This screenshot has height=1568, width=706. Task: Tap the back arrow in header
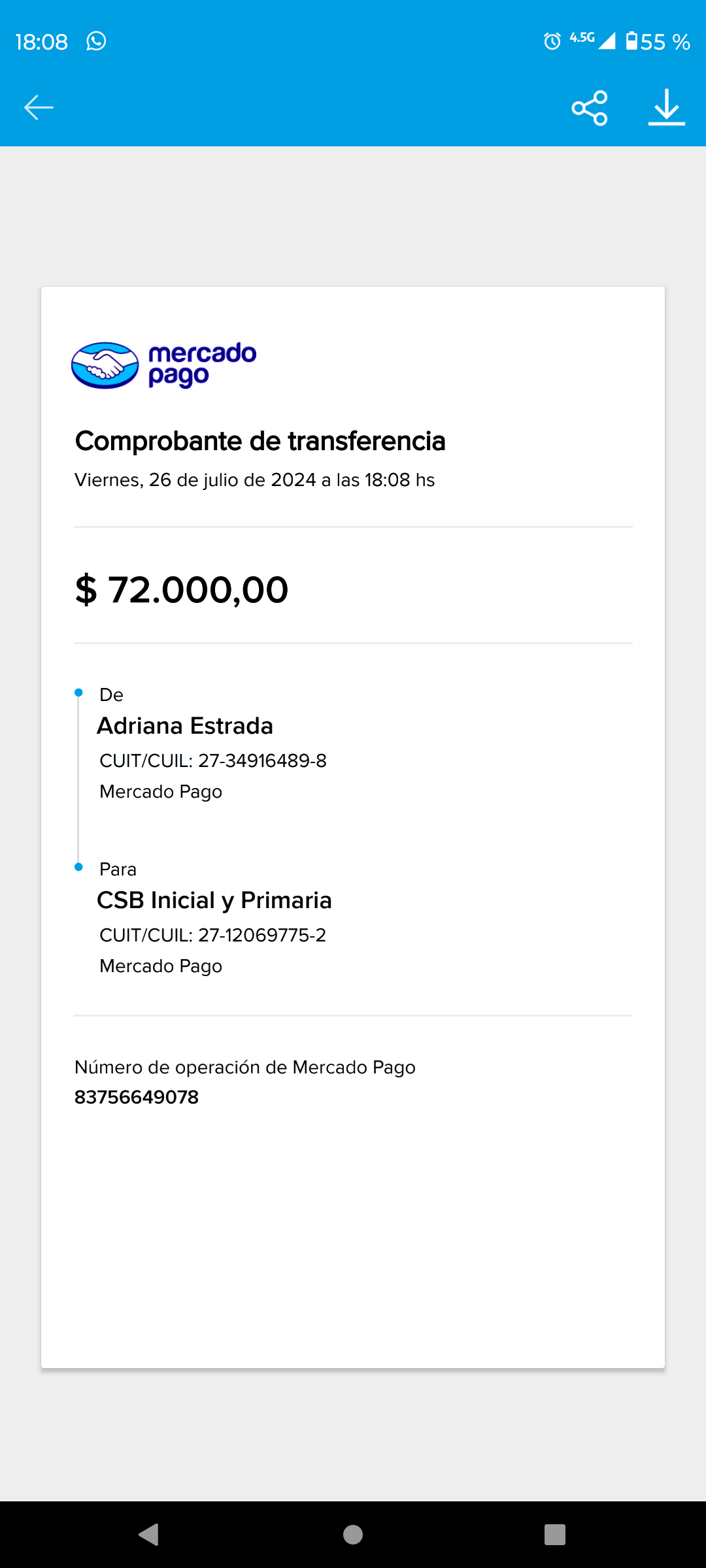coord(39,108)
